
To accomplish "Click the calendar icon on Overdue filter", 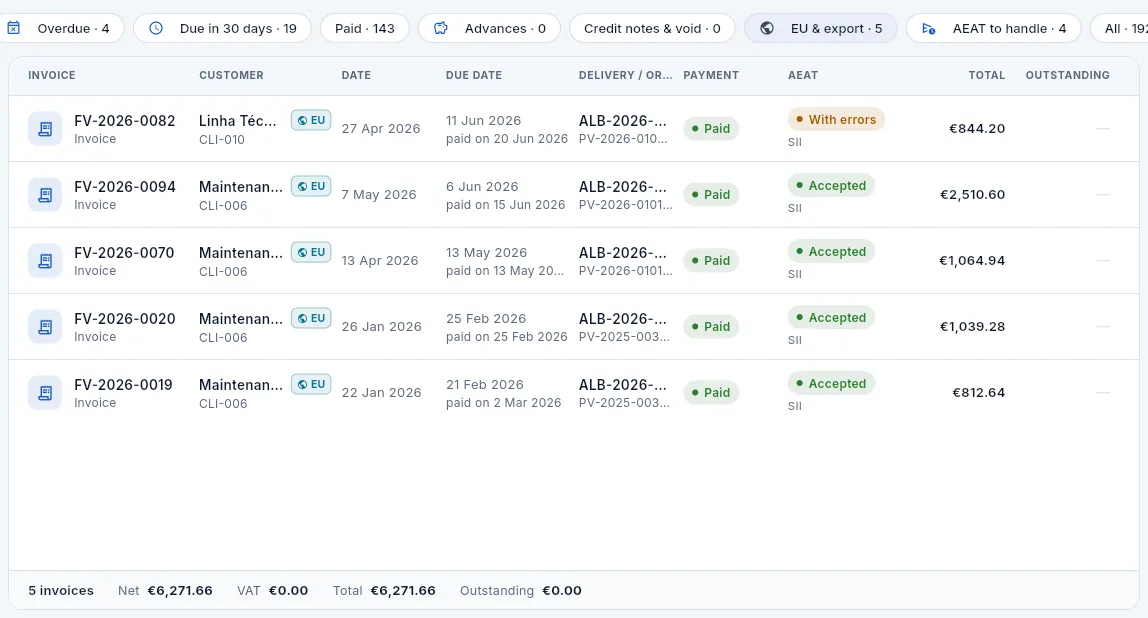I will pos(13,29).
